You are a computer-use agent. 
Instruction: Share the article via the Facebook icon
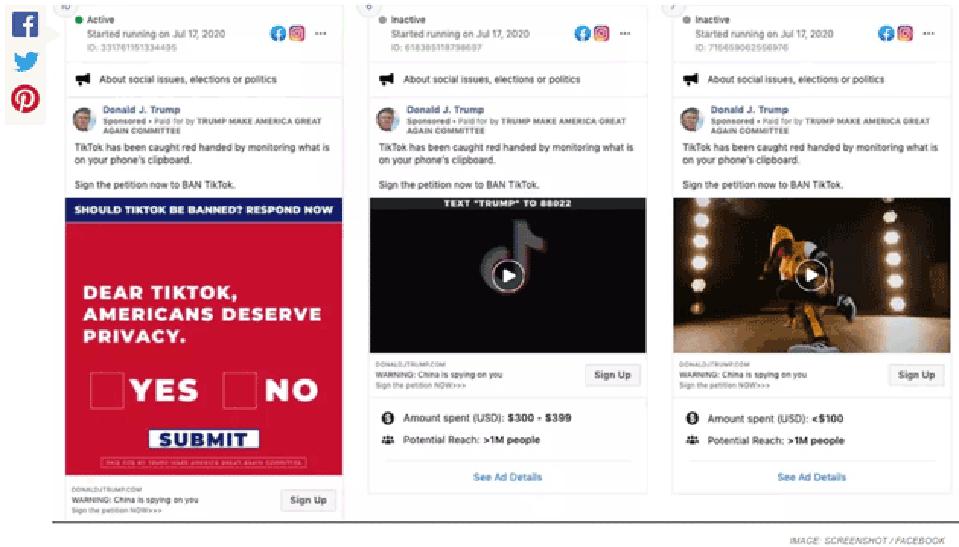(x=25, y=25)
